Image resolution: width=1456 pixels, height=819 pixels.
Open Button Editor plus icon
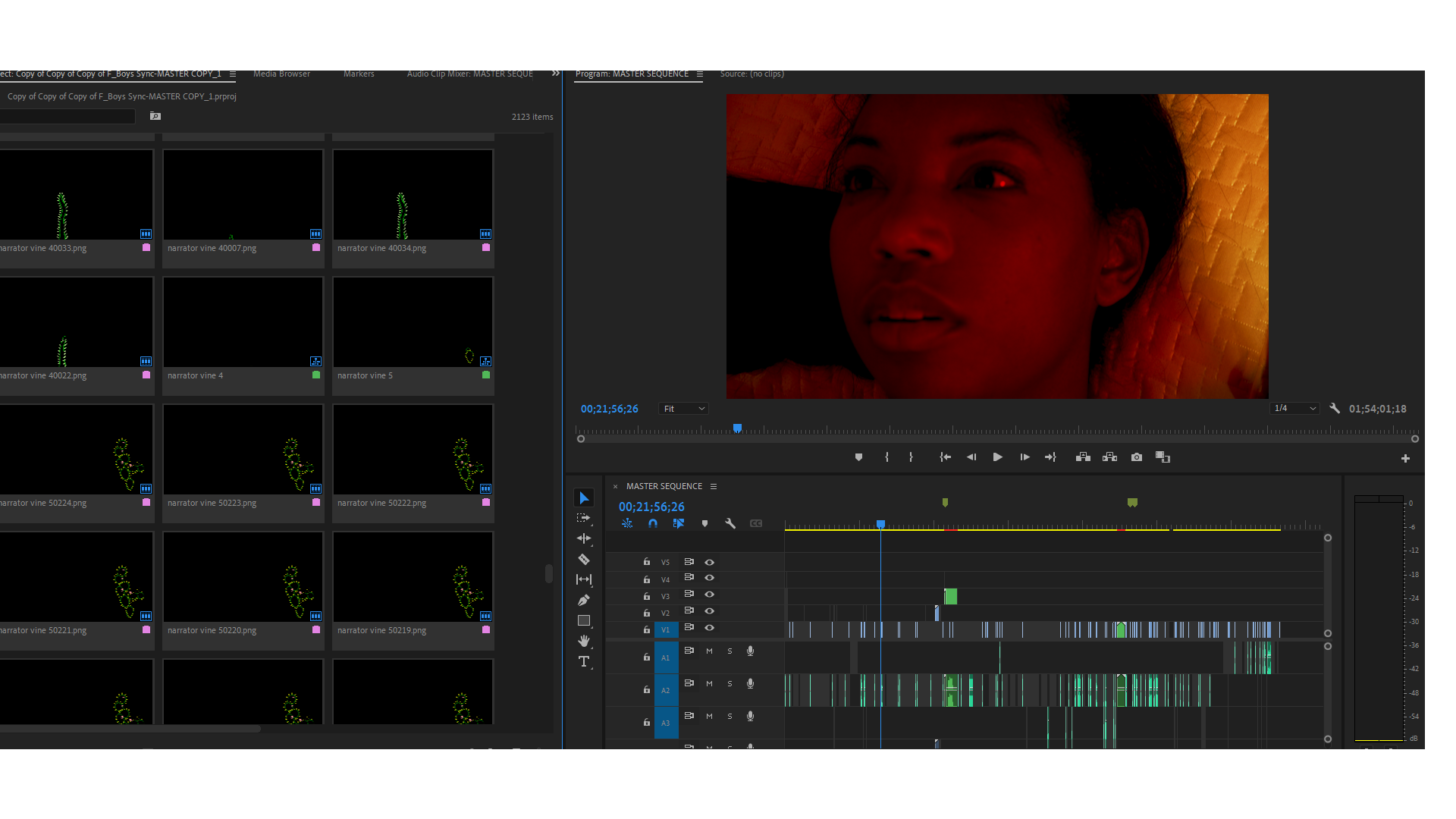tap(1405, 458)
